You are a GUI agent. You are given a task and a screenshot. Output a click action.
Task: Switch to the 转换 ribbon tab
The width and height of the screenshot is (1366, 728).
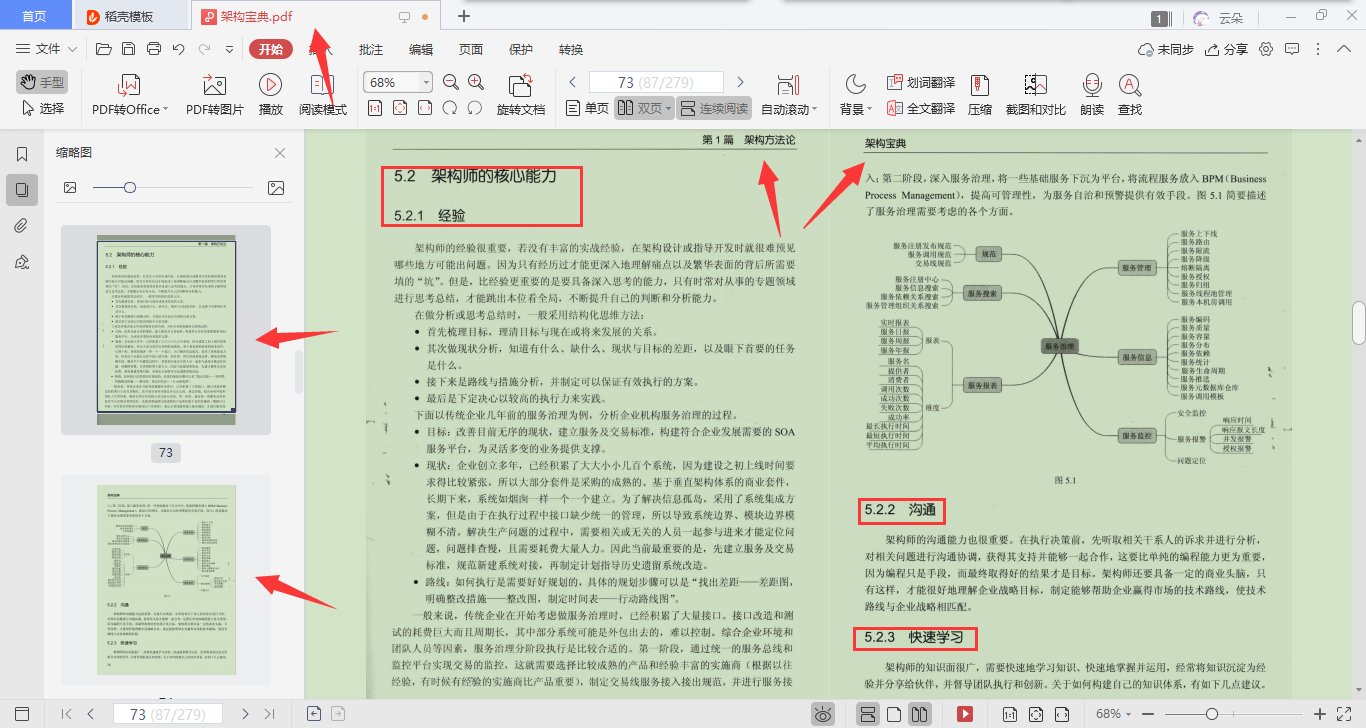click(x=571, y=49)
